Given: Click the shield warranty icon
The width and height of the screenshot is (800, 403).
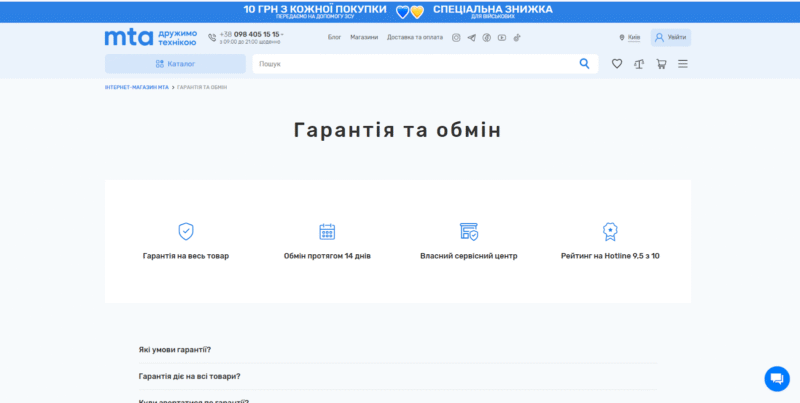Looking at the screenshot, I should point(186,231).
